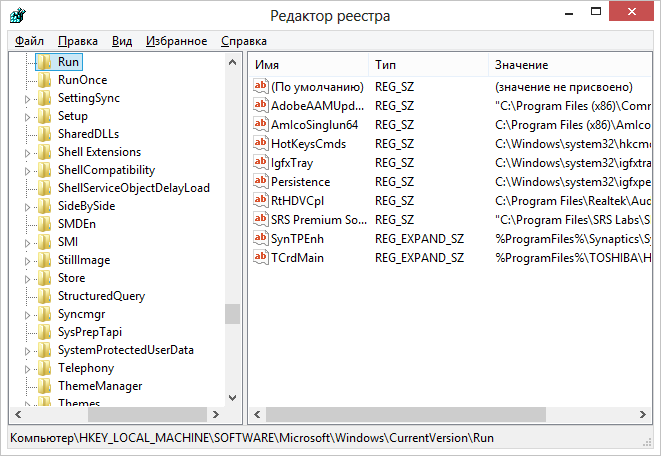The width and height of the screenshot is (661, 456).
Task: Click the Registry Editor title bar icon
Action: click(x=18, y=16)
